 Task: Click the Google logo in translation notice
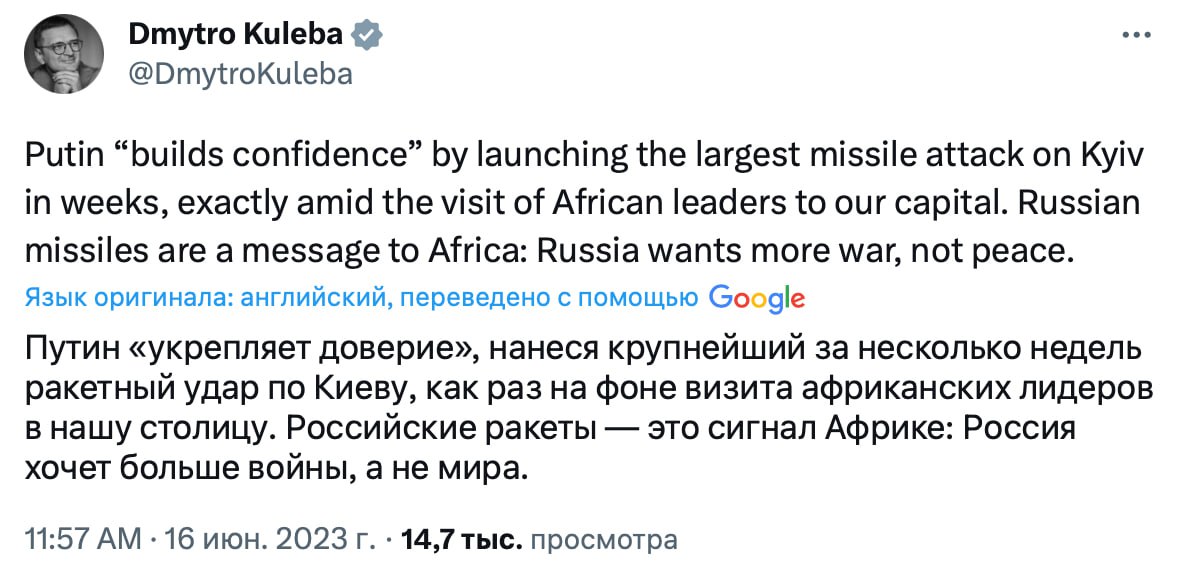(757, 297)
